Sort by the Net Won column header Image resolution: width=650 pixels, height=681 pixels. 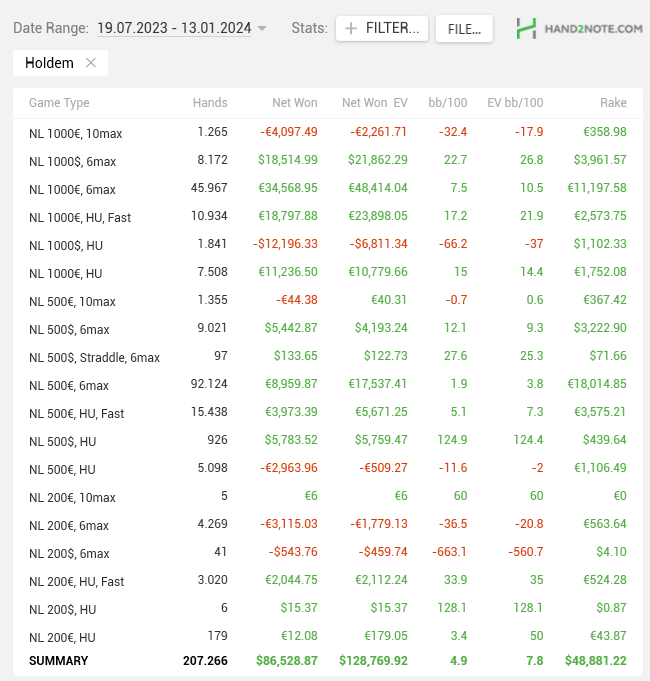coord(295,102)
